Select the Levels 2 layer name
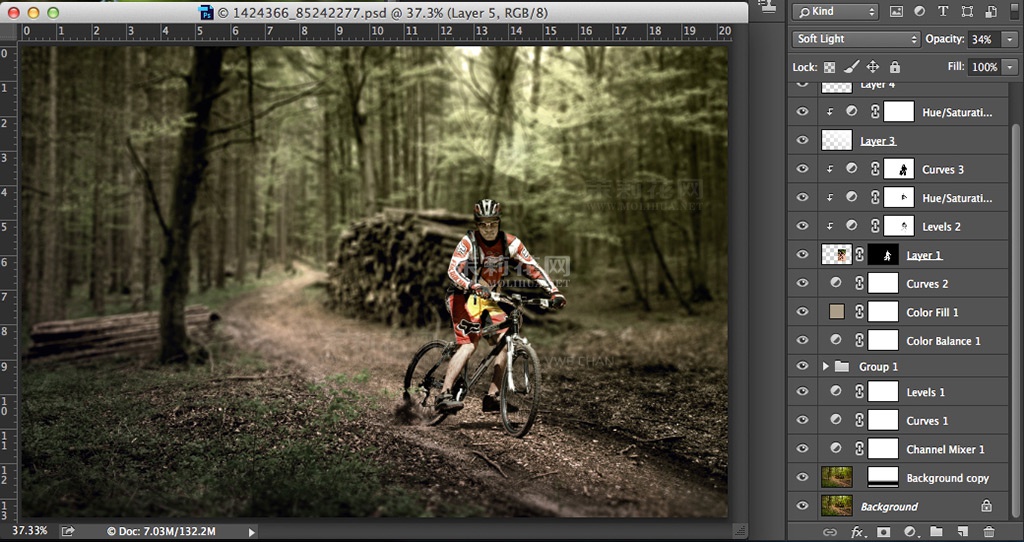 941,226
